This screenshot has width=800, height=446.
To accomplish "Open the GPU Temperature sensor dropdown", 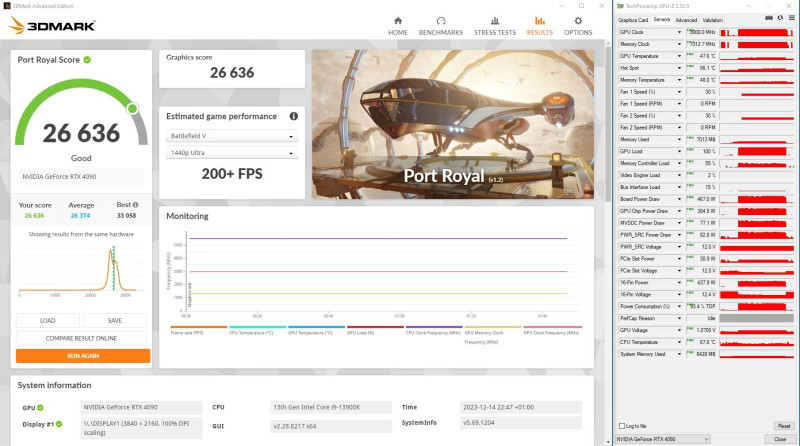I will [679, 56].
